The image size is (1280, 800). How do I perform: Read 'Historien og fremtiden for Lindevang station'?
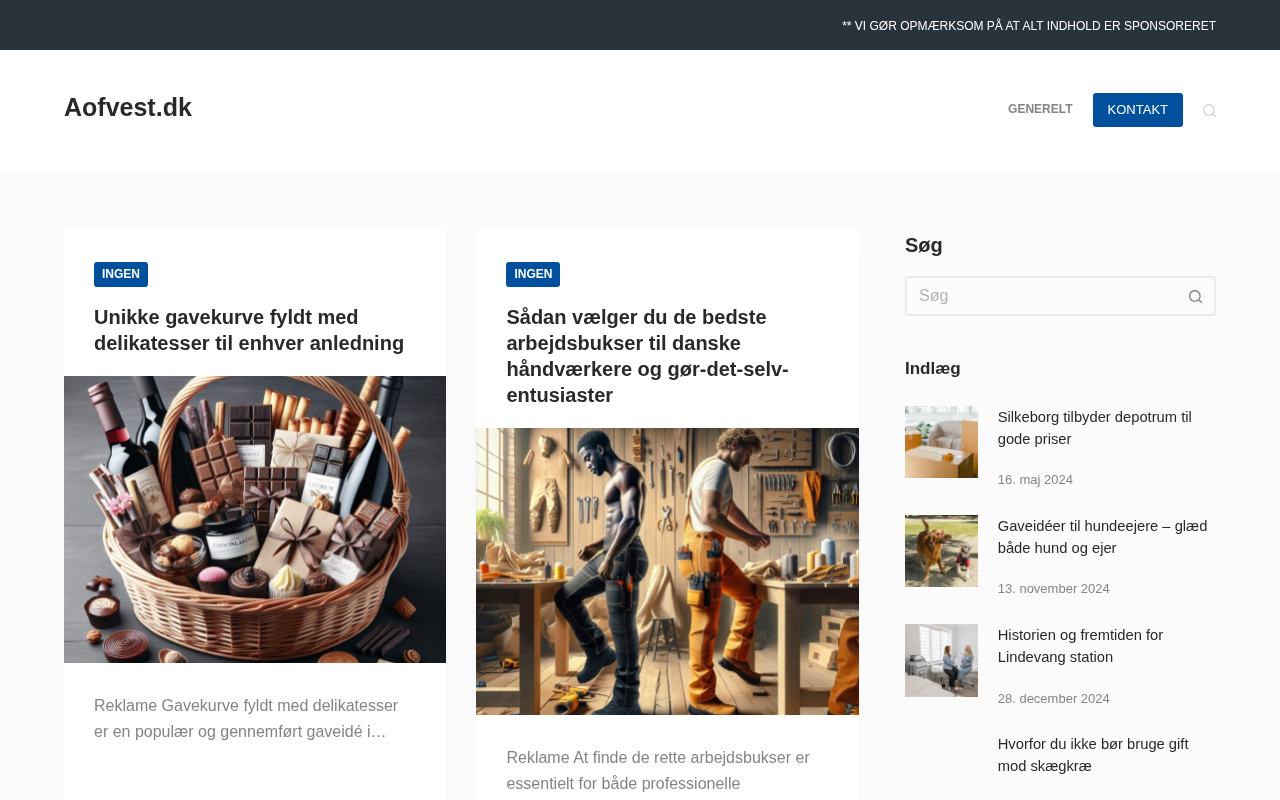tap(1080, 646)
